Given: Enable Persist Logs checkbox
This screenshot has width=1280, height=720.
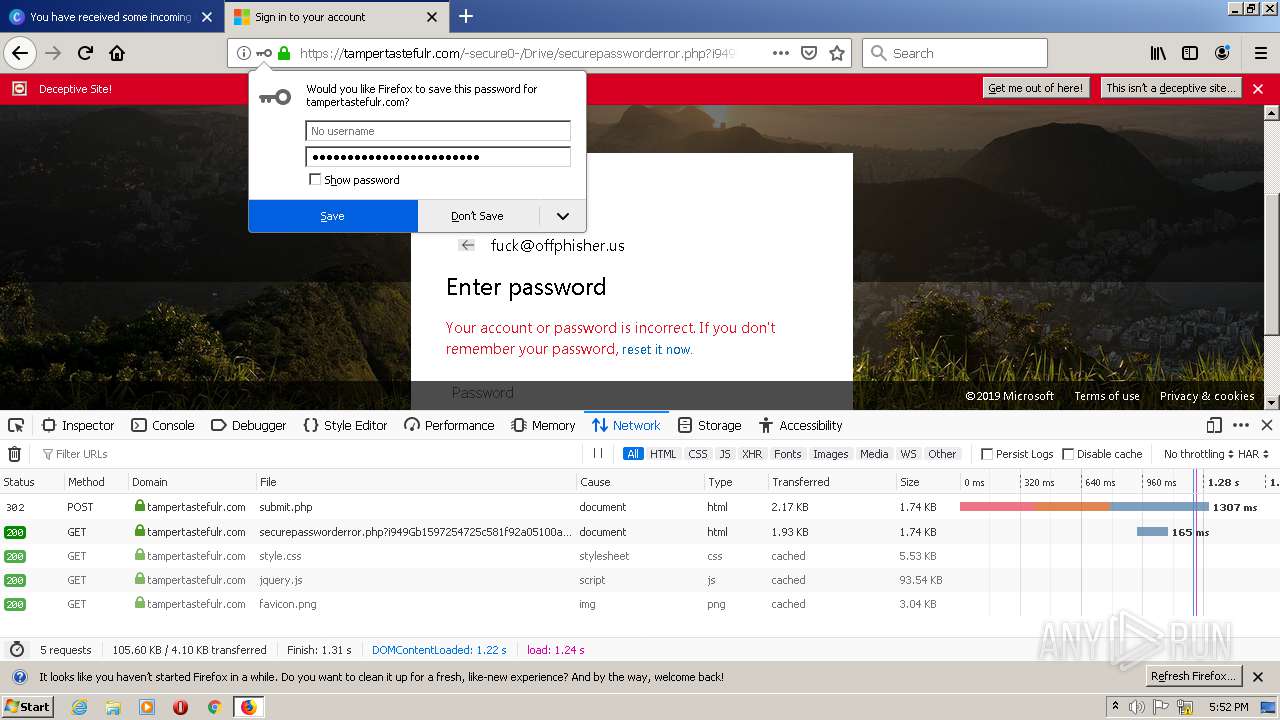Looking at the screenshot, I should pyautogui.click(x=987, y=454).
